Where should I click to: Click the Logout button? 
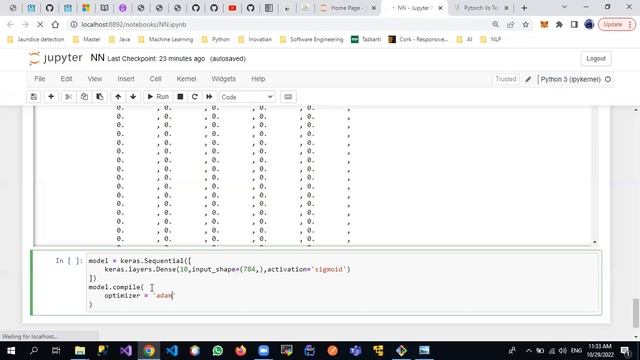(596, 59)
